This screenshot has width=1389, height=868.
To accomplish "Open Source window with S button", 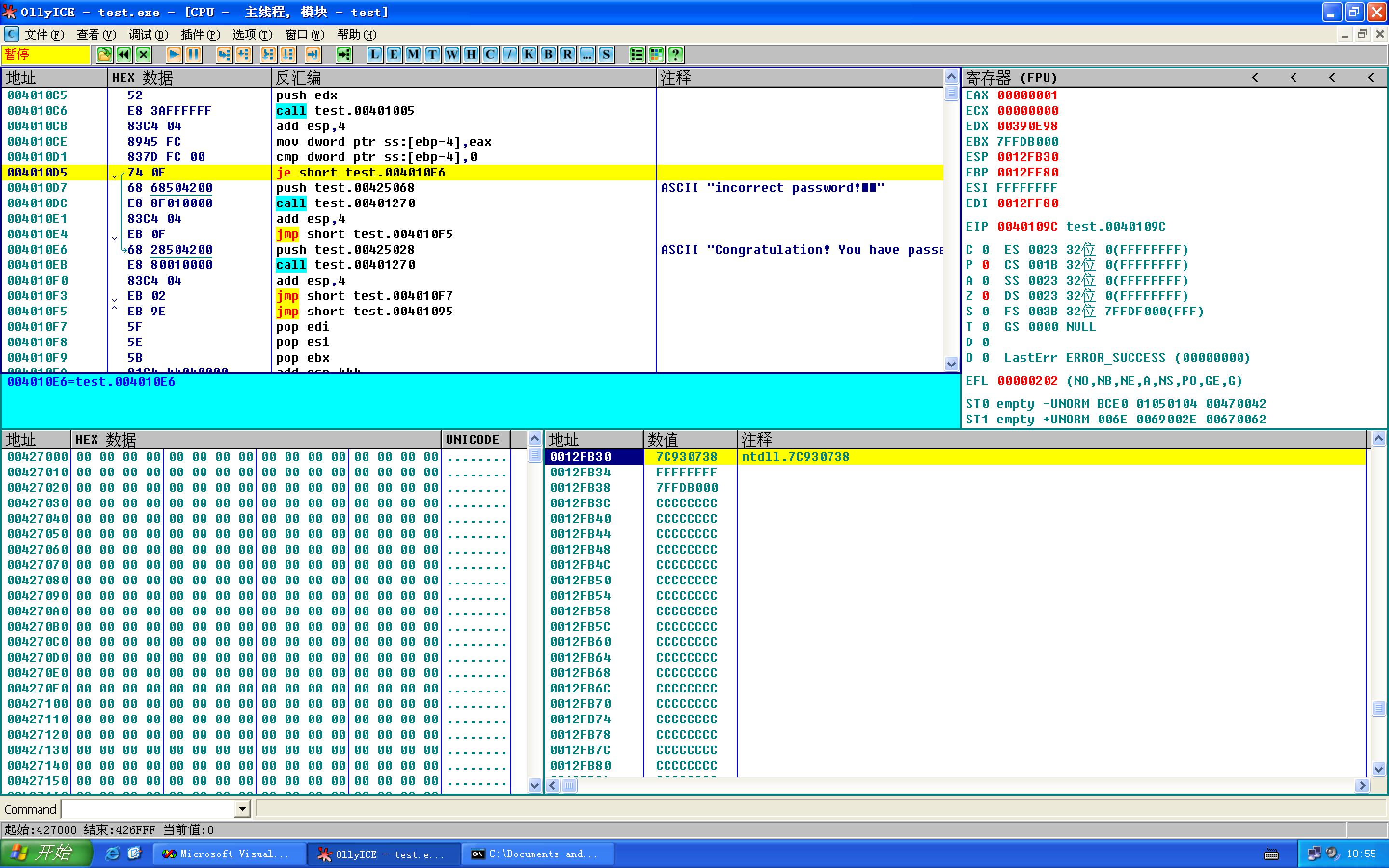I will click(607, 54).
